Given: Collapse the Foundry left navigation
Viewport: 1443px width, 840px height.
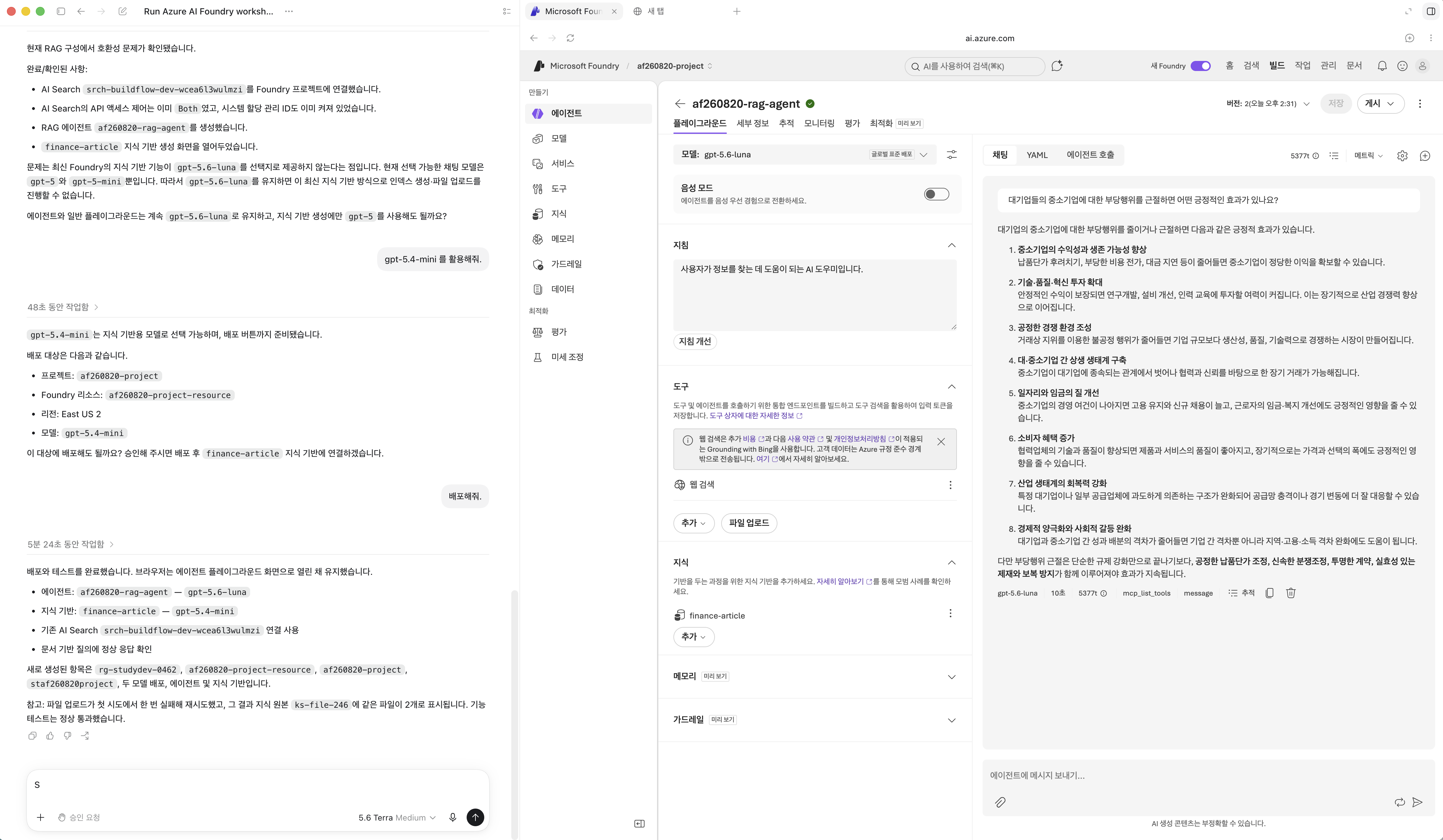Looking at the screenshot, I should [x=639, y=824].
